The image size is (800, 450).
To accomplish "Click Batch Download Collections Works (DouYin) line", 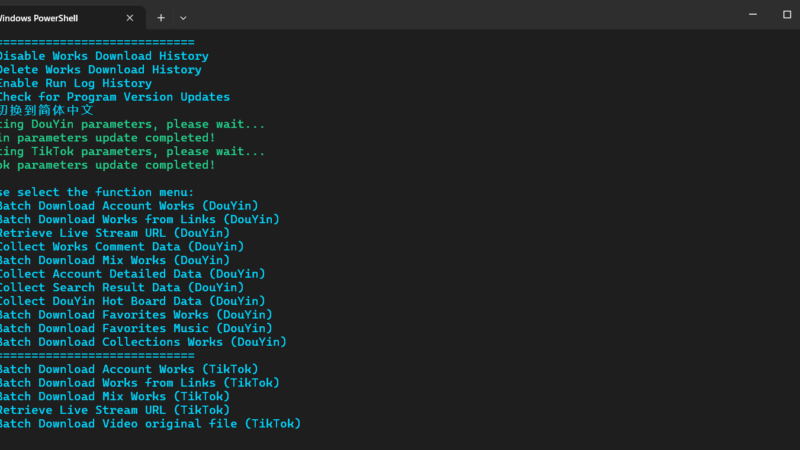I will tap(143, 342).
